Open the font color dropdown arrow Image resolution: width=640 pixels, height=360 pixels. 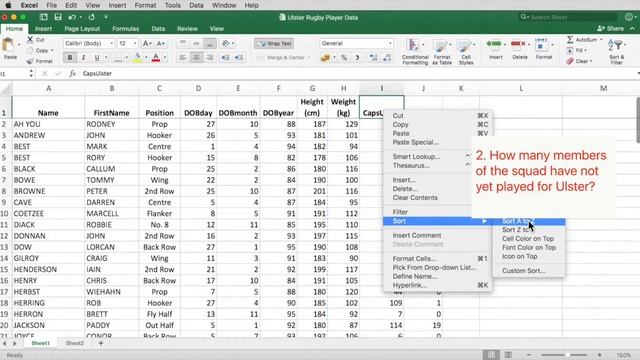(164, 58)
